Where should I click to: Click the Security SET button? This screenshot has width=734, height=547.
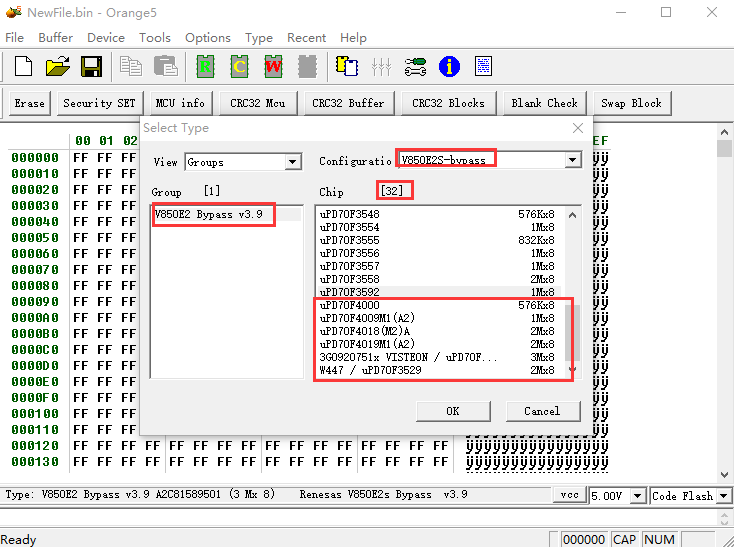pos(100,103)
